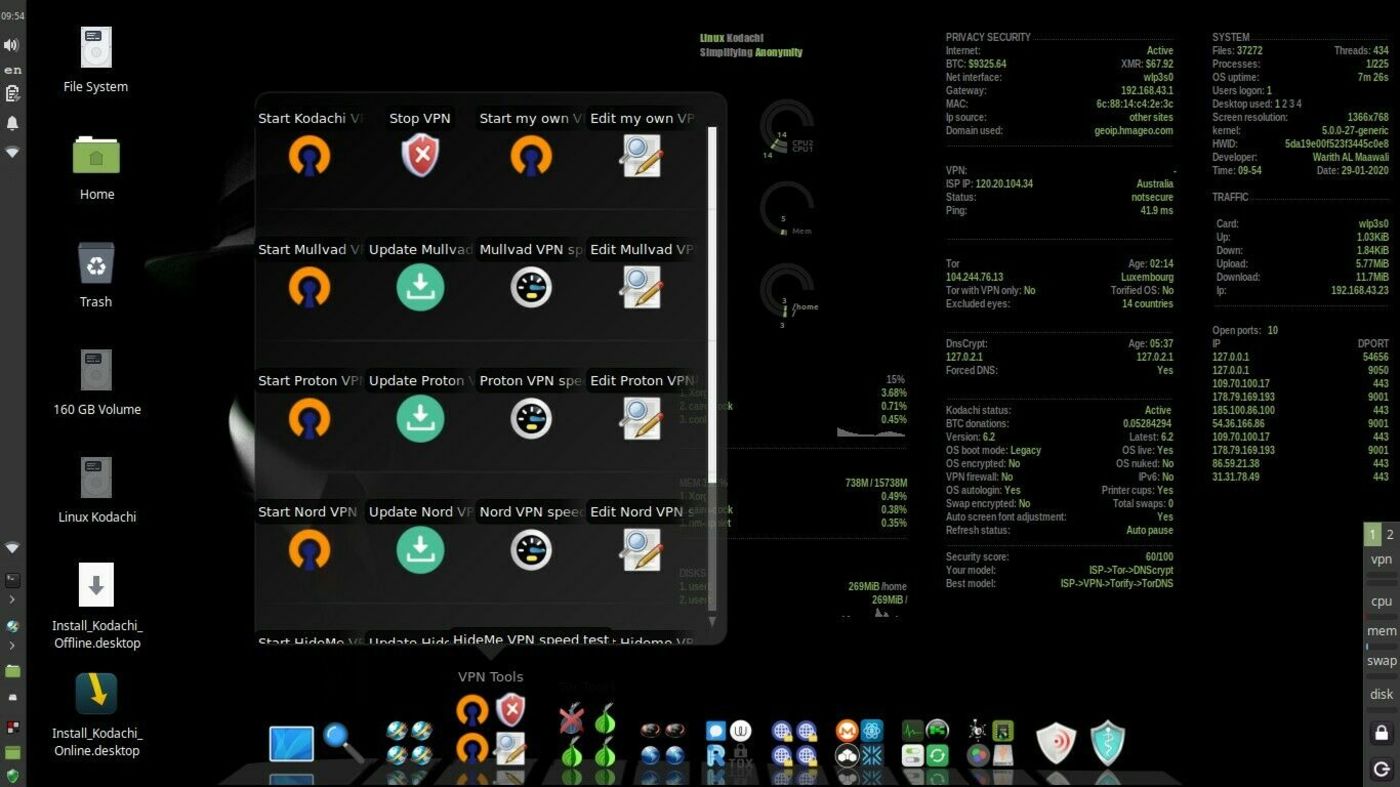Open Edit Nord VPN config icon
The height and width of the screenshot is (787, 1400).
coord(641,549)
